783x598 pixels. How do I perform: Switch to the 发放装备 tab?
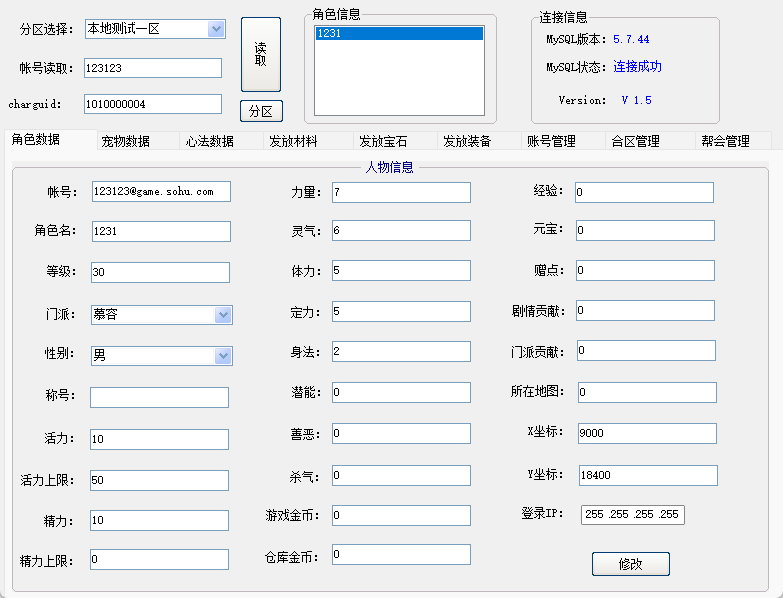467,142
